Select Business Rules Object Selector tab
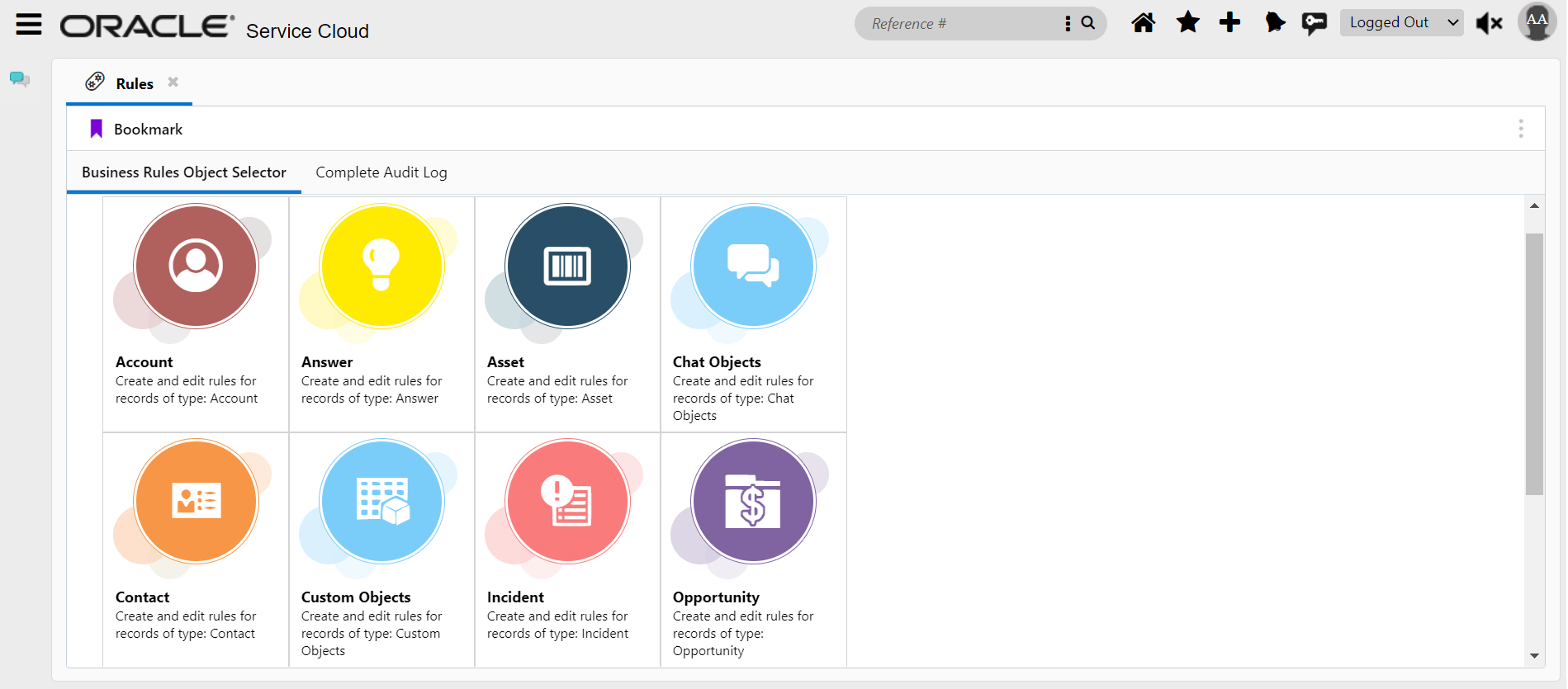 (x=183, y=172)
